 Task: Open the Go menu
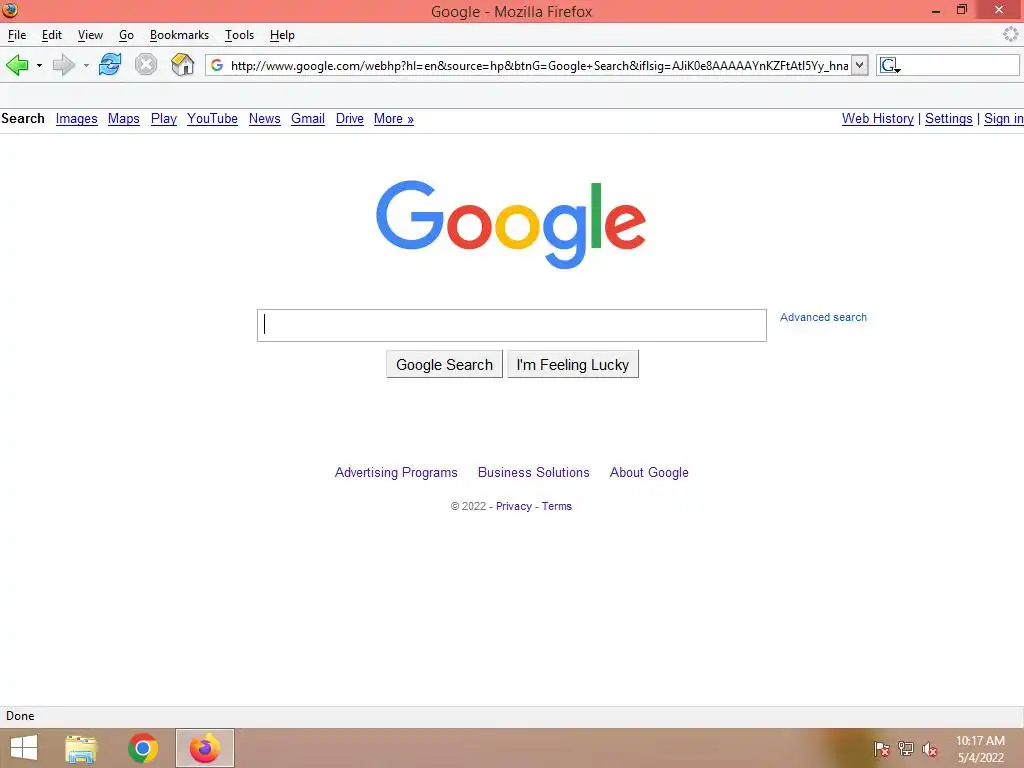(x=126, y=35)
